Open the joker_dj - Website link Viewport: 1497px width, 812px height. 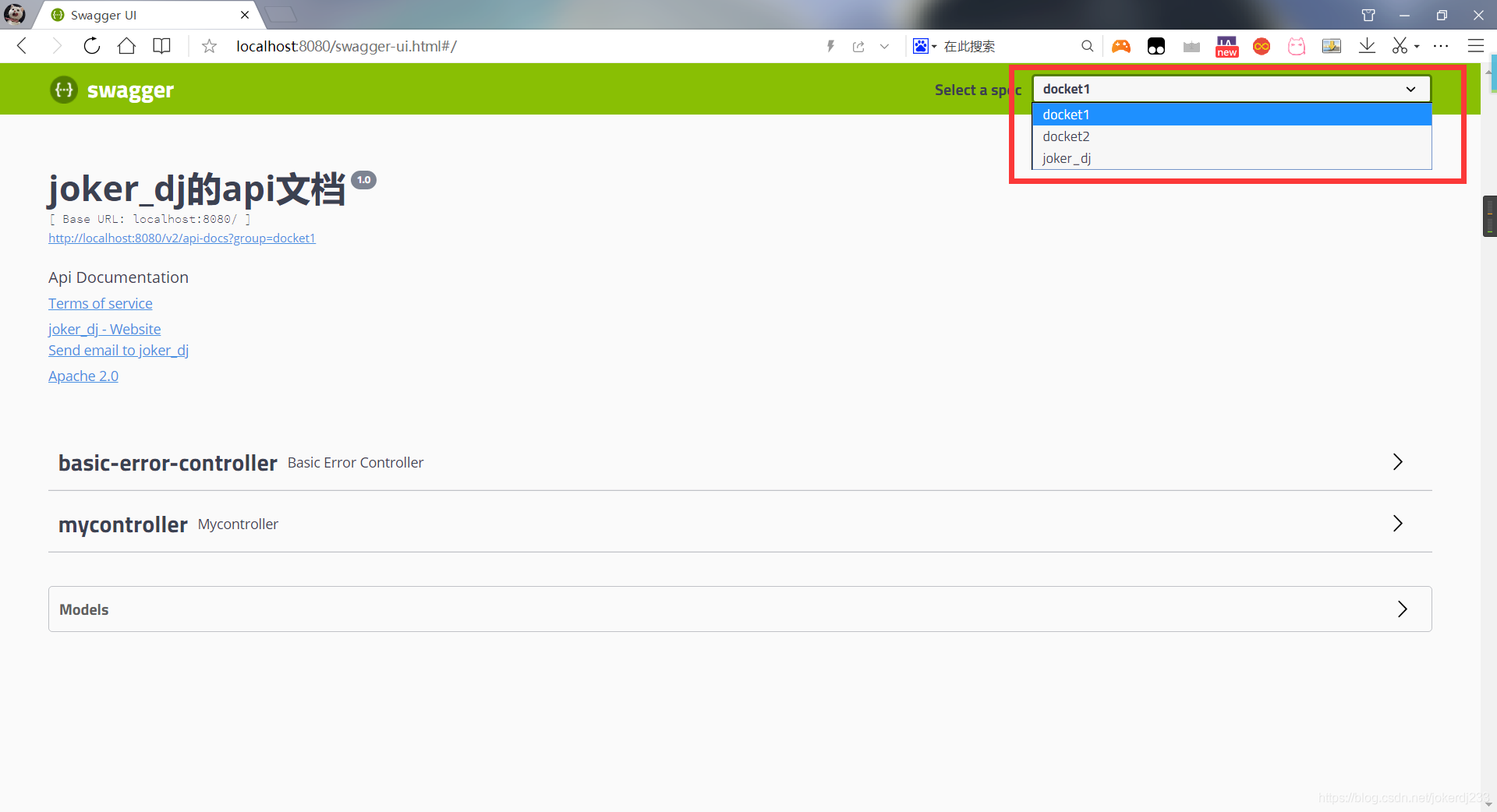104,330
